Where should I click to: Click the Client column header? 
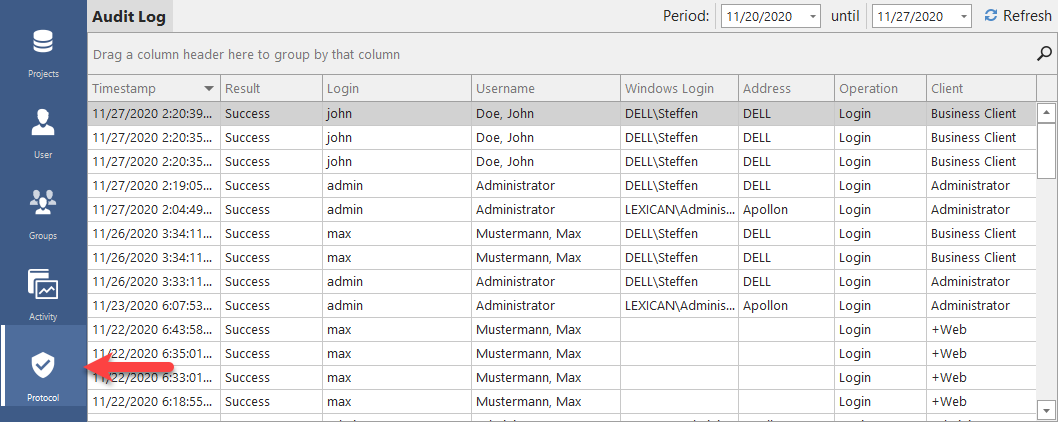[x=980, y=89]
